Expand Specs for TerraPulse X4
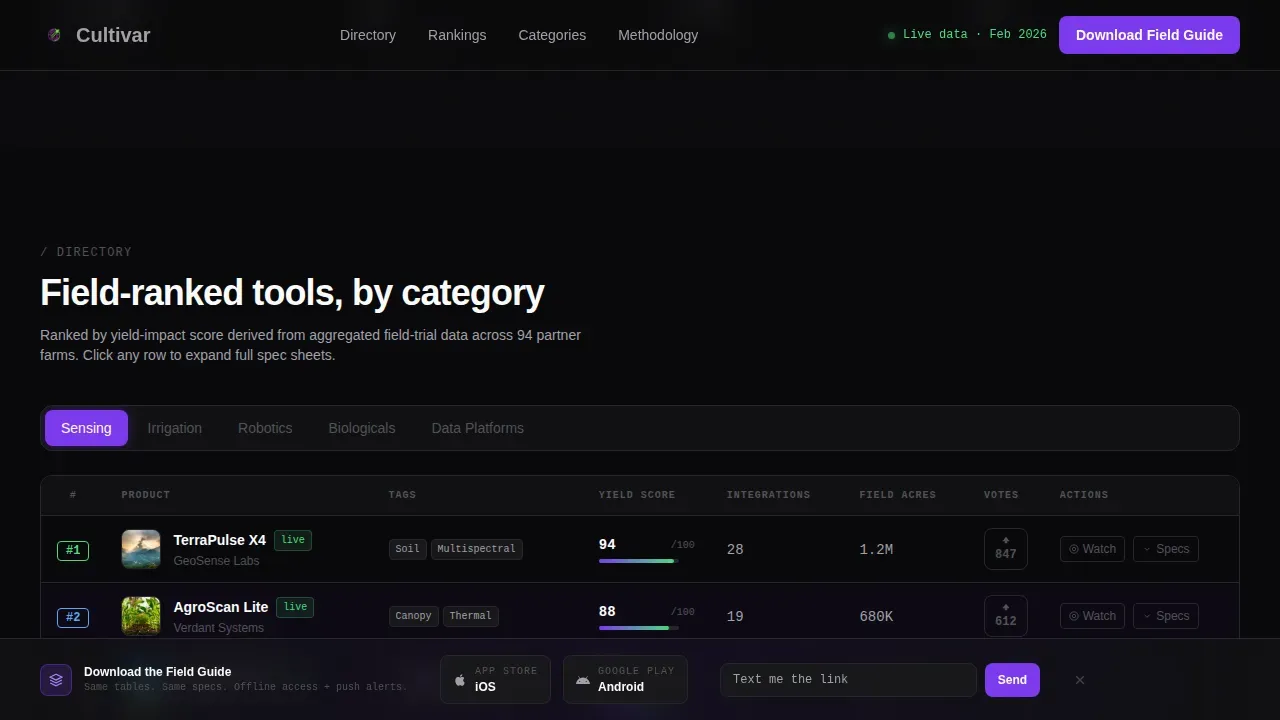This screenshot has height=720, width=1280. (1166, 549)
